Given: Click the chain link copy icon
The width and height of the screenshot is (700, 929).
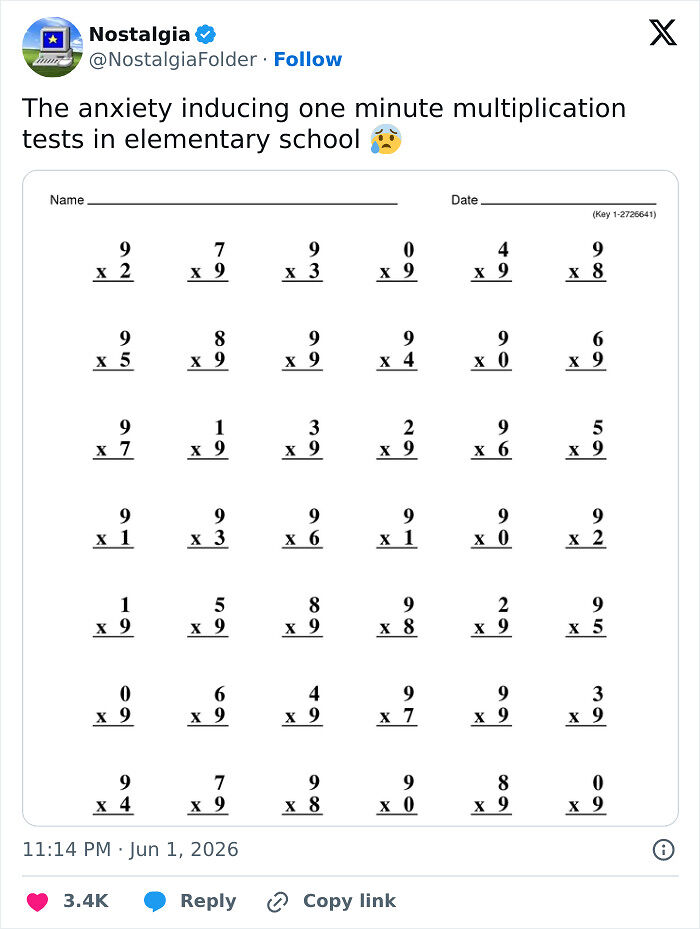Looking at the screenshot, I should pyautogui.click(x=277, y=902).
